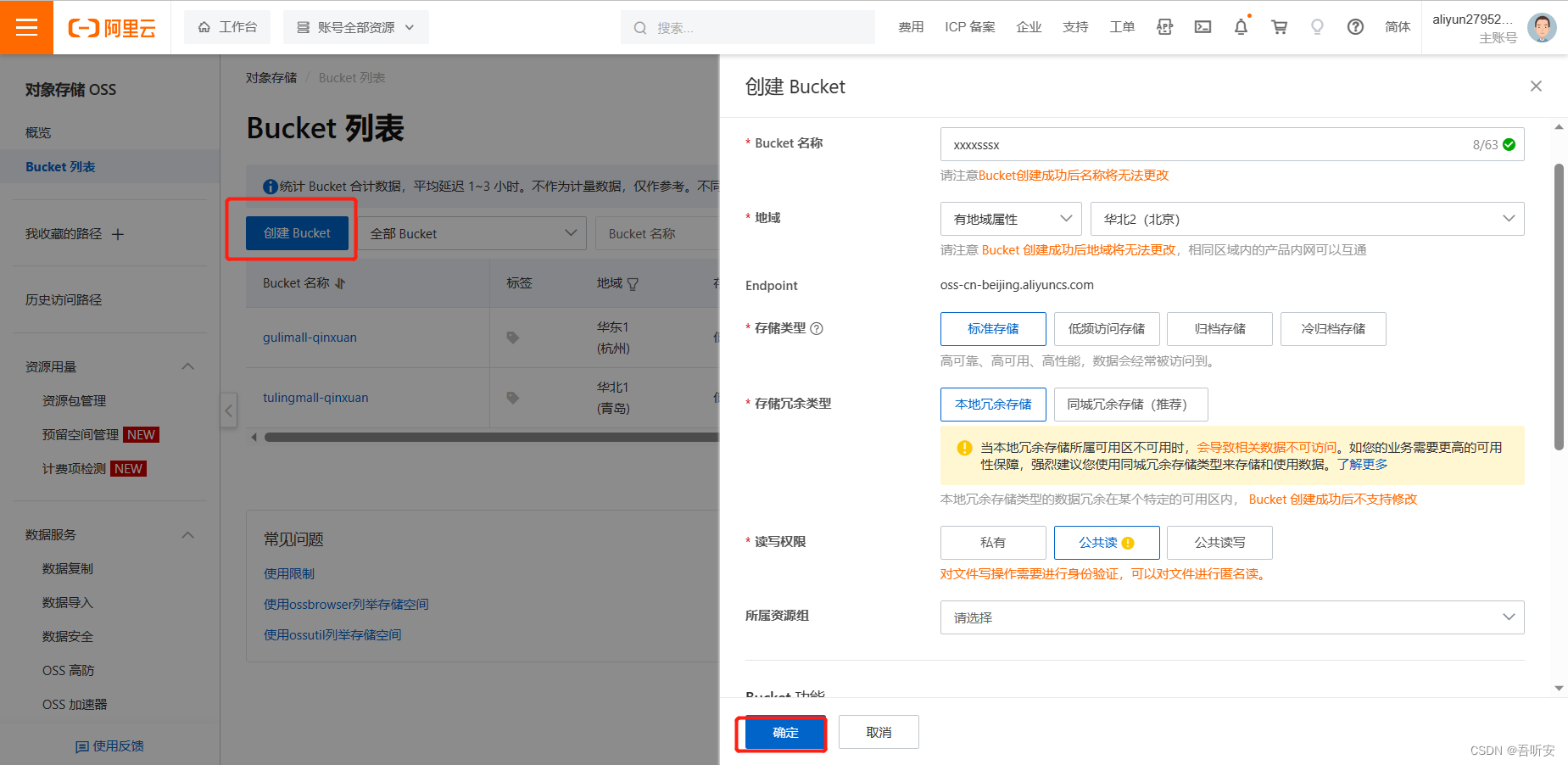Click 了解更多 link in warning
This screenshot has height=765, width=1568.
[x=1363, y=465]
